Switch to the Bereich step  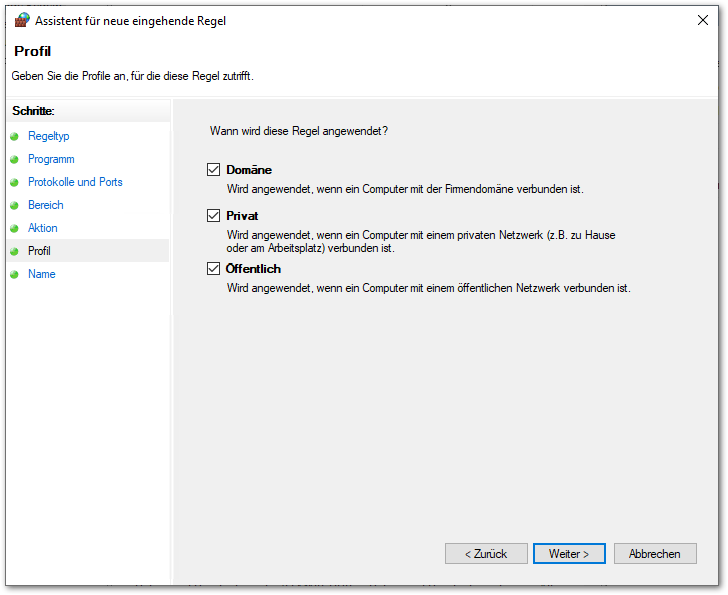point(46,205)
